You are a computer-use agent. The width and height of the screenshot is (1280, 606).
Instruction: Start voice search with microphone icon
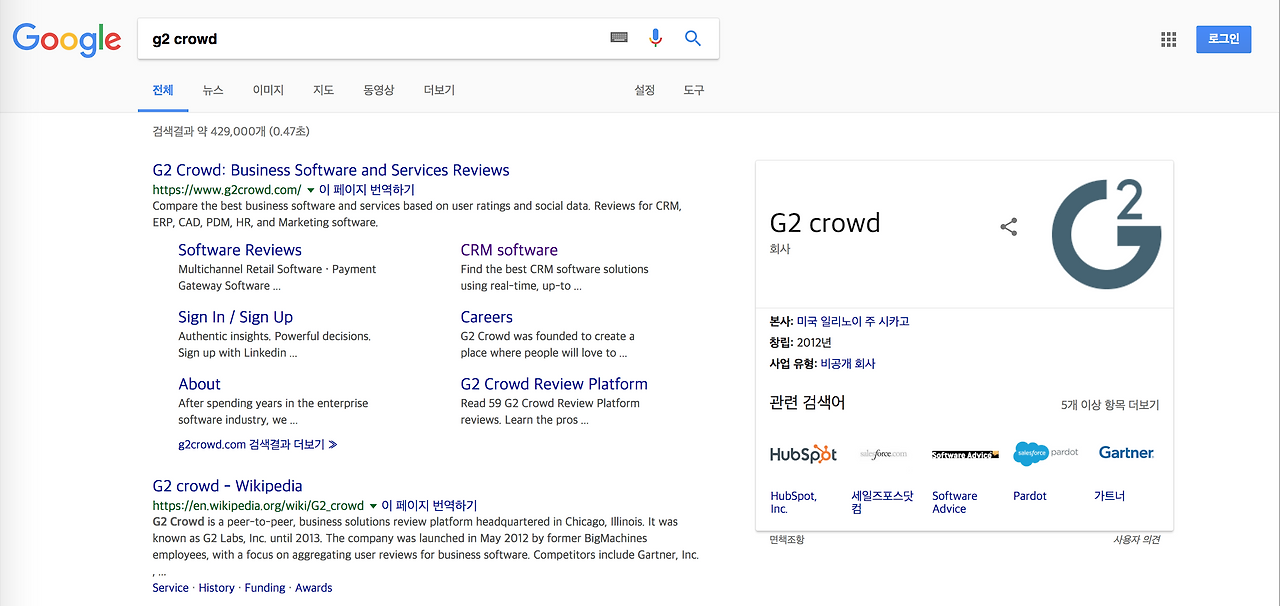(x=656, y=38)
